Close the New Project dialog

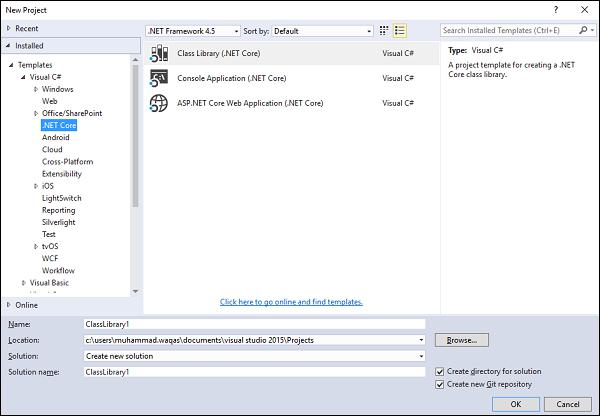tap(585, 10)
